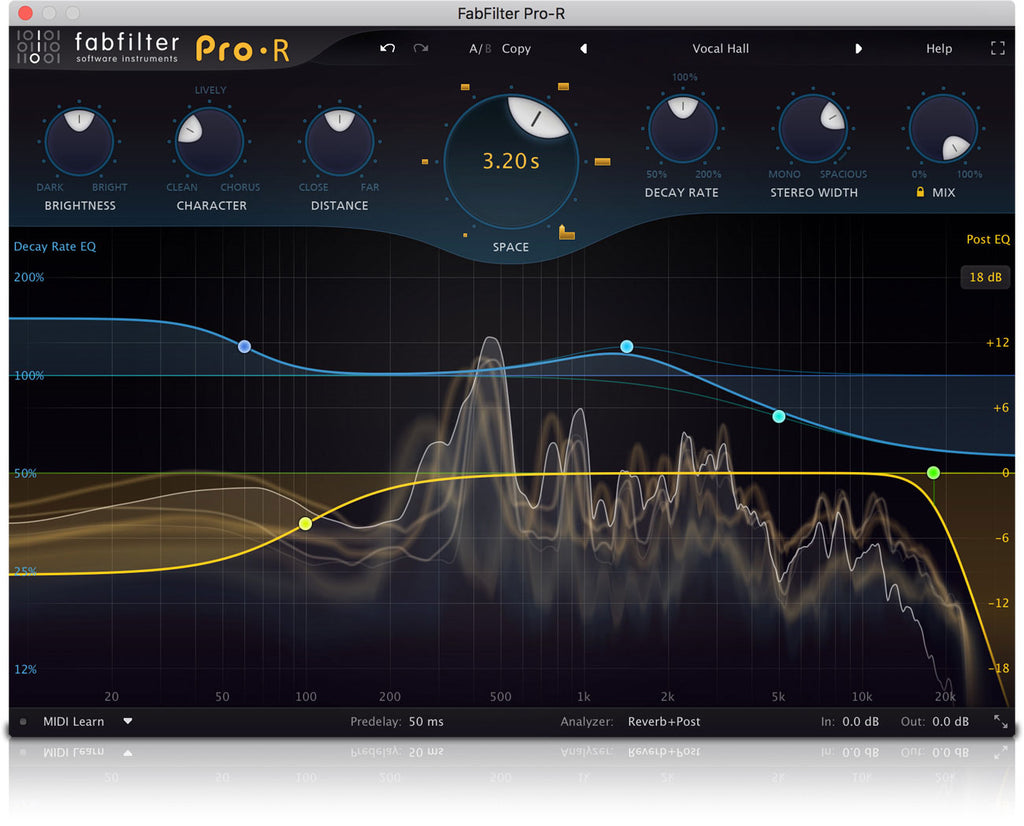Click the Post EQ label
Screen dimensions: 1024x826
987,240
